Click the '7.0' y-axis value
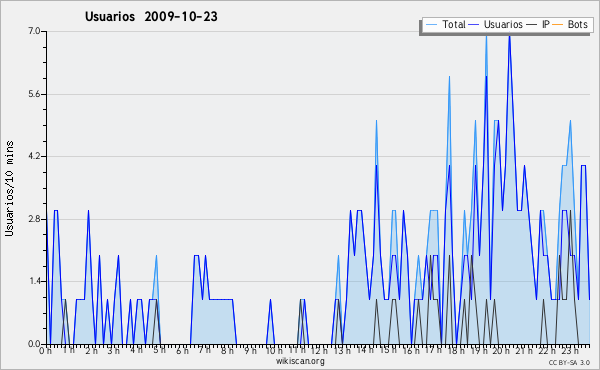This screenshot has height=370, width=600. tap(34, 31)
